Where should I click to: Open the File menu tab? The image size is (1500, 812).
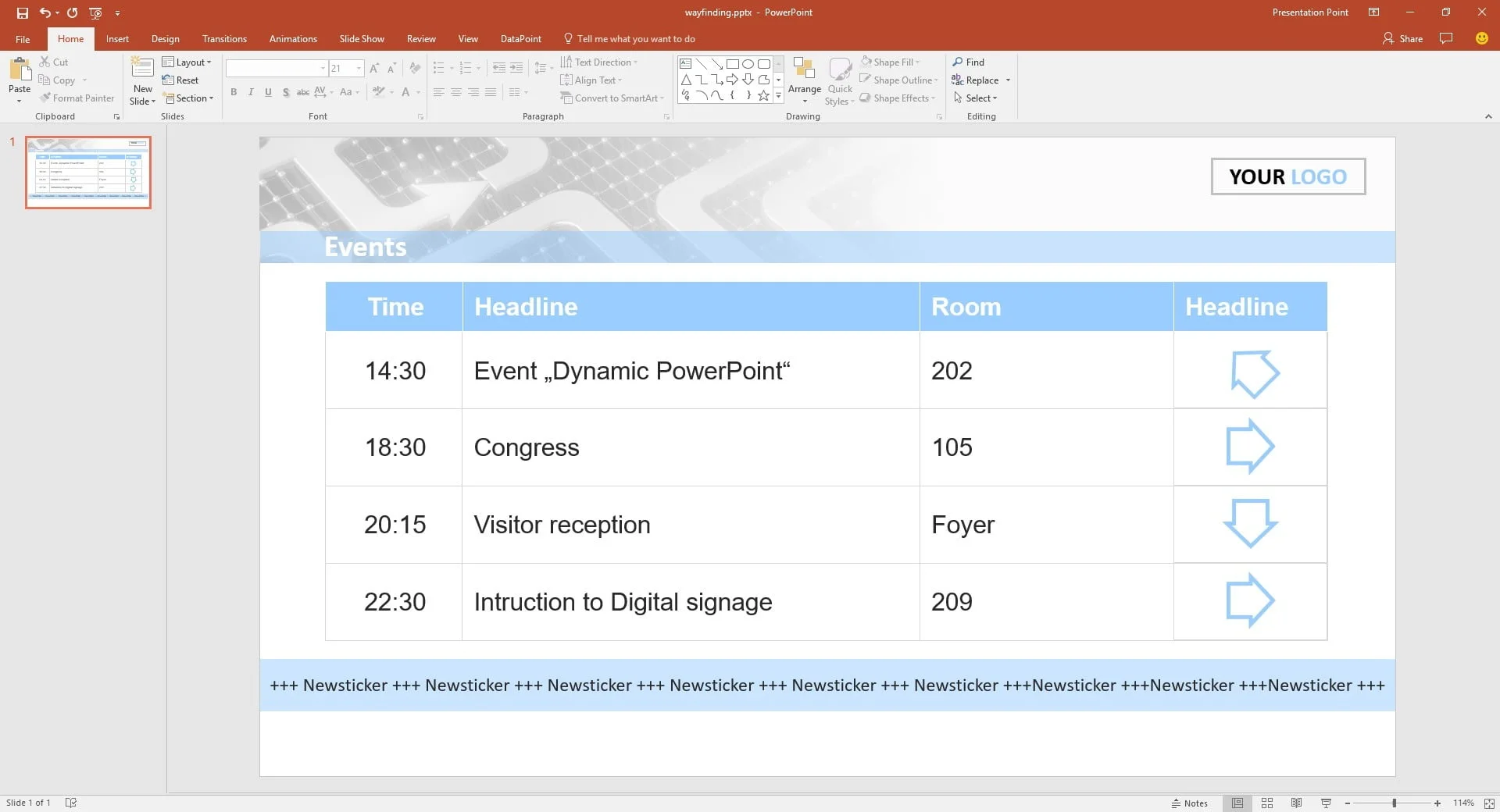[x=23, y=39]
